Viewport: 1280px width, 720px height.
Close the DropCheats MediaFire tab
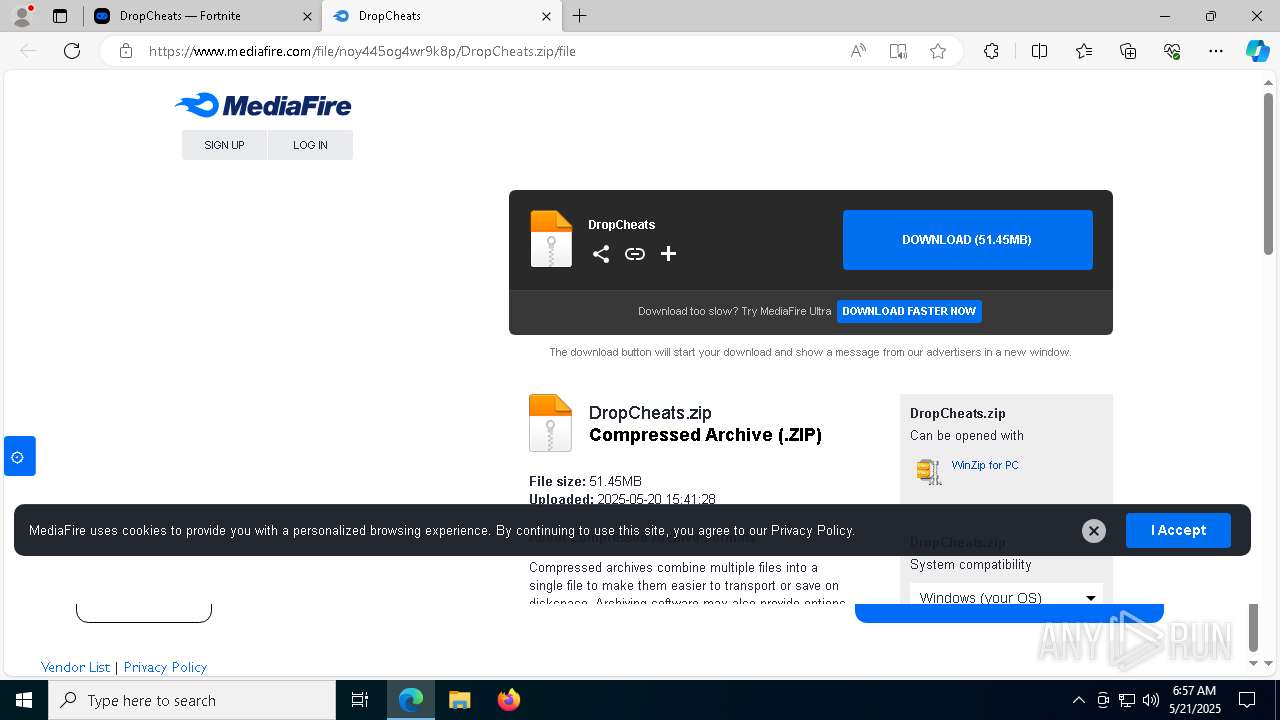pos(547,16)
